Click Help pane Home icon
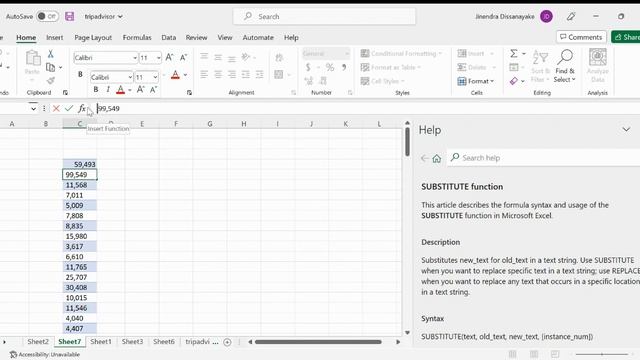 437,158
